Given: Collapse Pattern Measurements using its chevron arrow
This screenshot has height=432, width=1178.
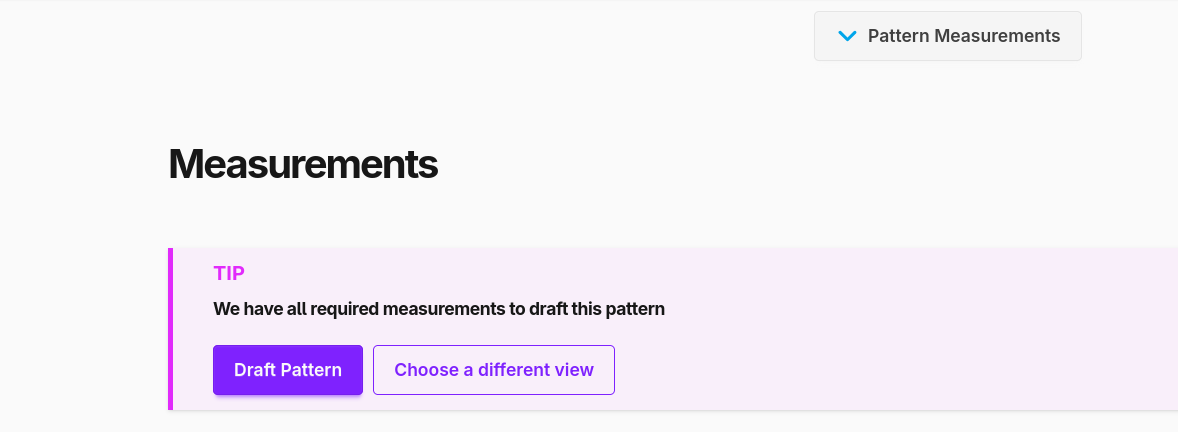Looking at the screenshot, I should [847, 36].
